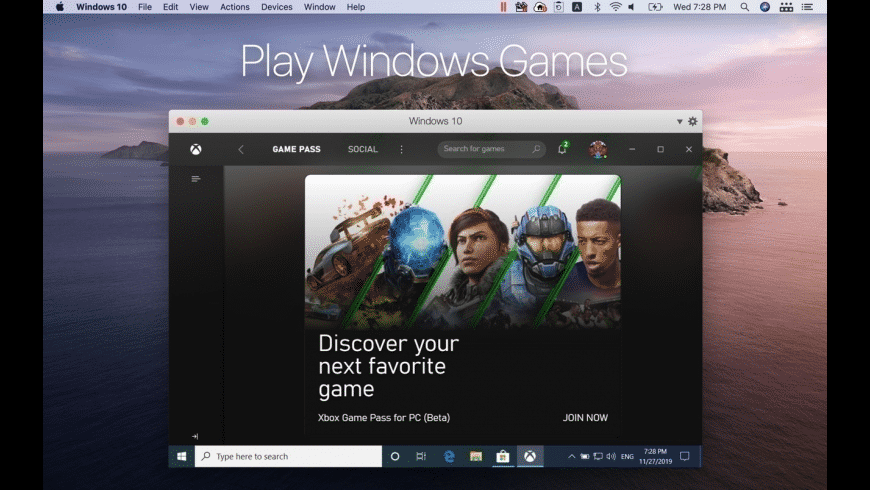
Task: Open the Windows taskbar clock
Action: tap(655, 456)
